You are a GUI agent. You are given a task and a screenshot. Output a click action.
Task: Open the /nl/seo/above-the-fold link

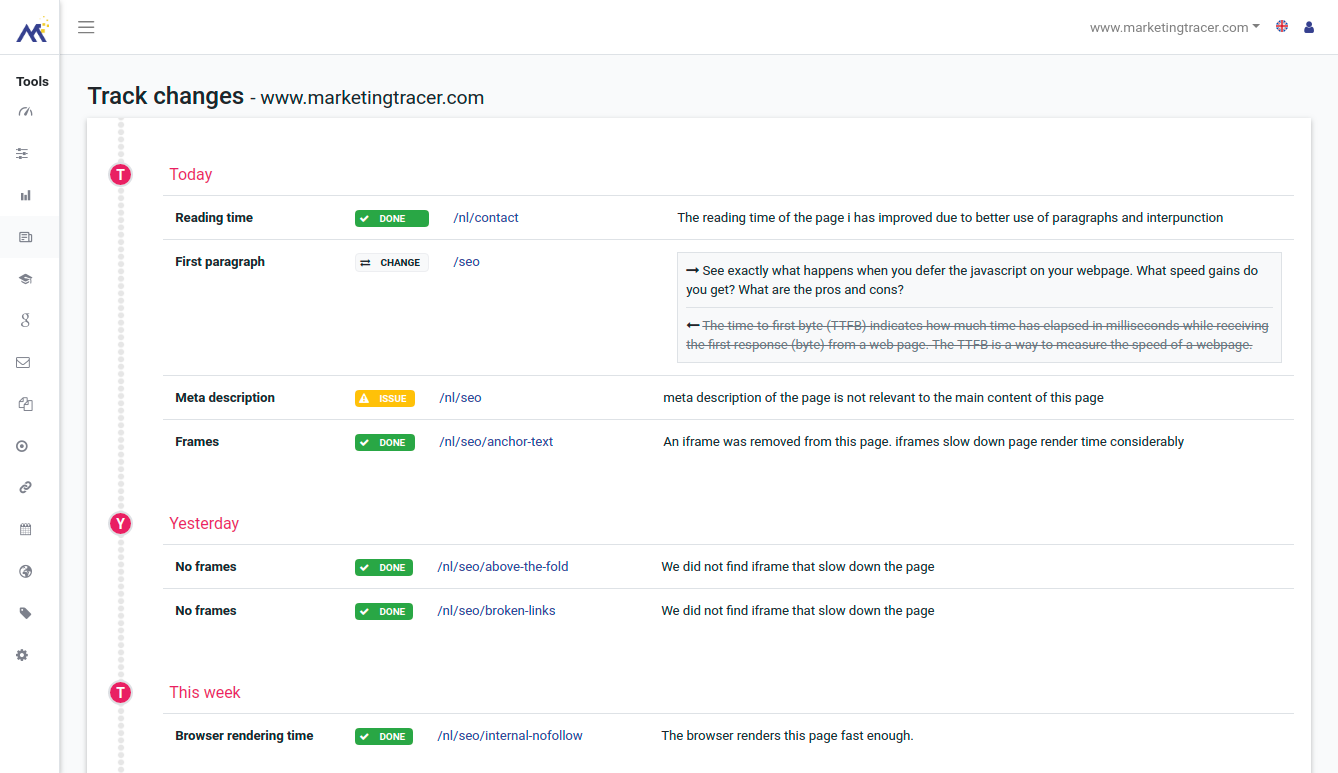tap(503, 567)
